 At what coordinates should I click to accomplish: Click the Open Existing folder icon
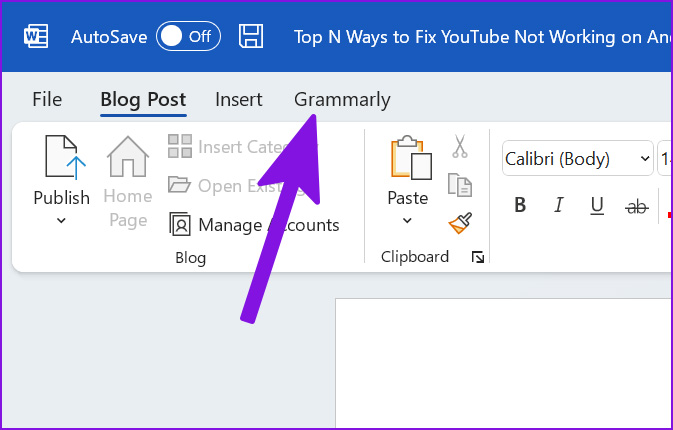[179, 185]
